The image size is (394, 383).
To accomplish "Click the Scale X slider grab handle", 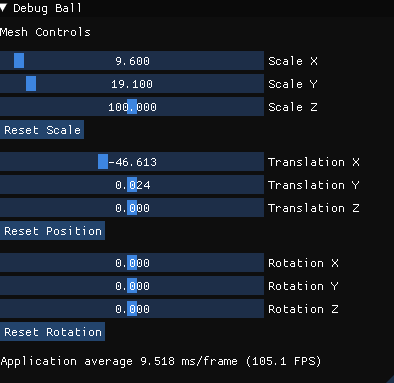I will [19, 61].
